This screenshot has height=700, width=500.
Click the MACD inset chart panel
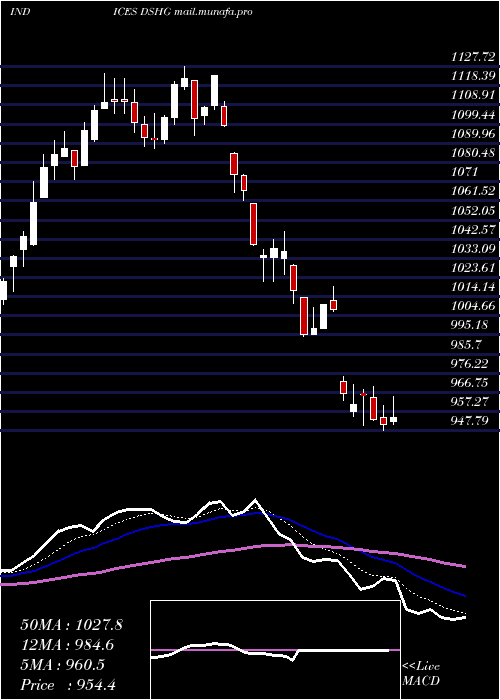pos(275,650)
